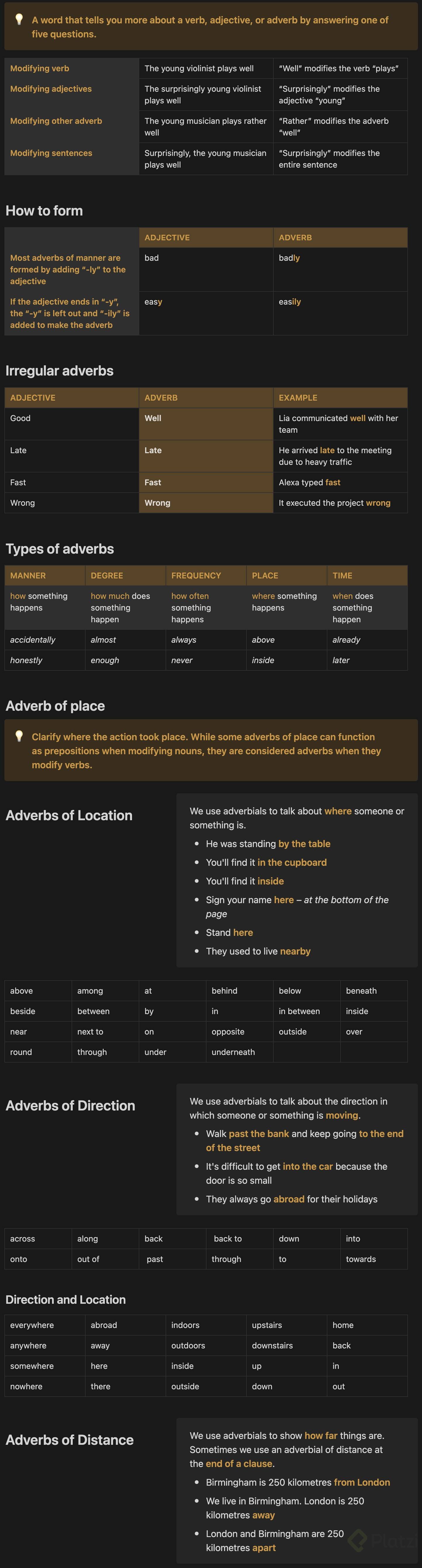Select the "How to form" heading
The width and height of the screenshot is (422, 1568).
[44, 211]
